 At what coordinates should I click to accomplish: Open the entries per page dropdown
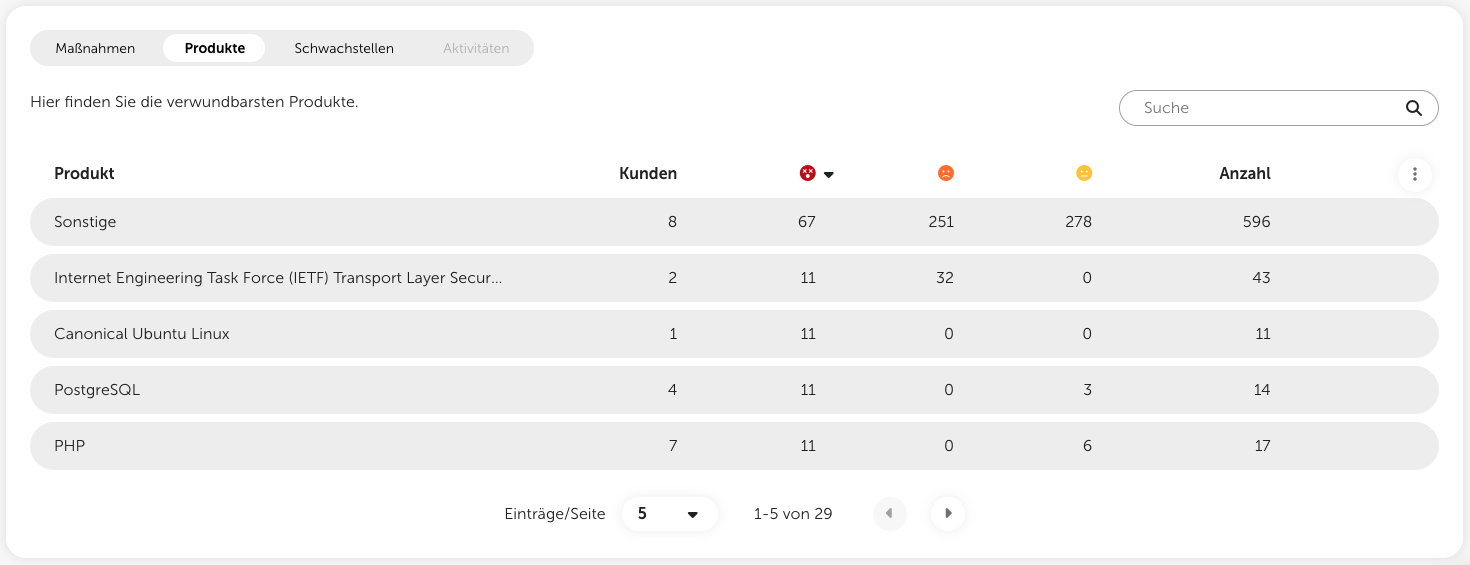click(669, 514)
